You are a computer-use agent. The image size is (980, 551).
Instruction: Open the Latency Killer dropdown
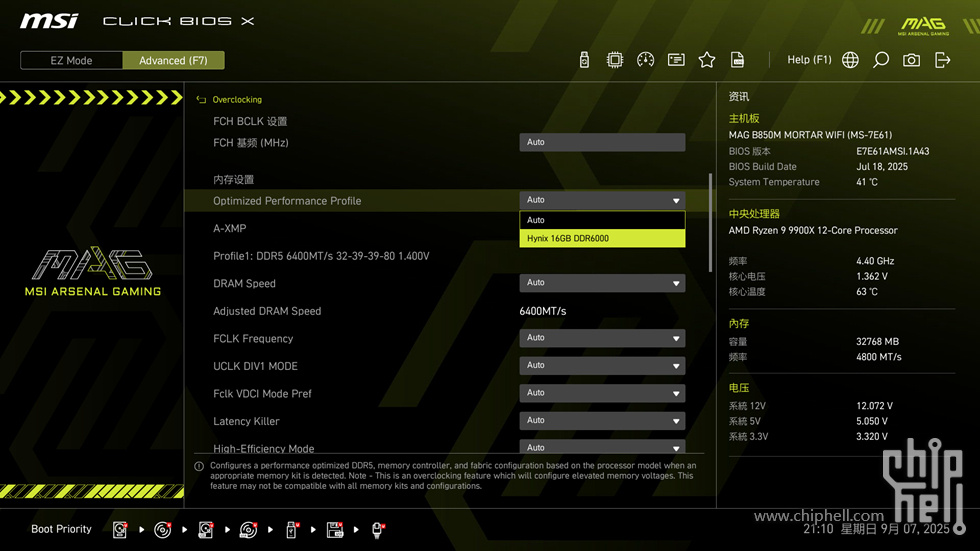tap(602, 420)
